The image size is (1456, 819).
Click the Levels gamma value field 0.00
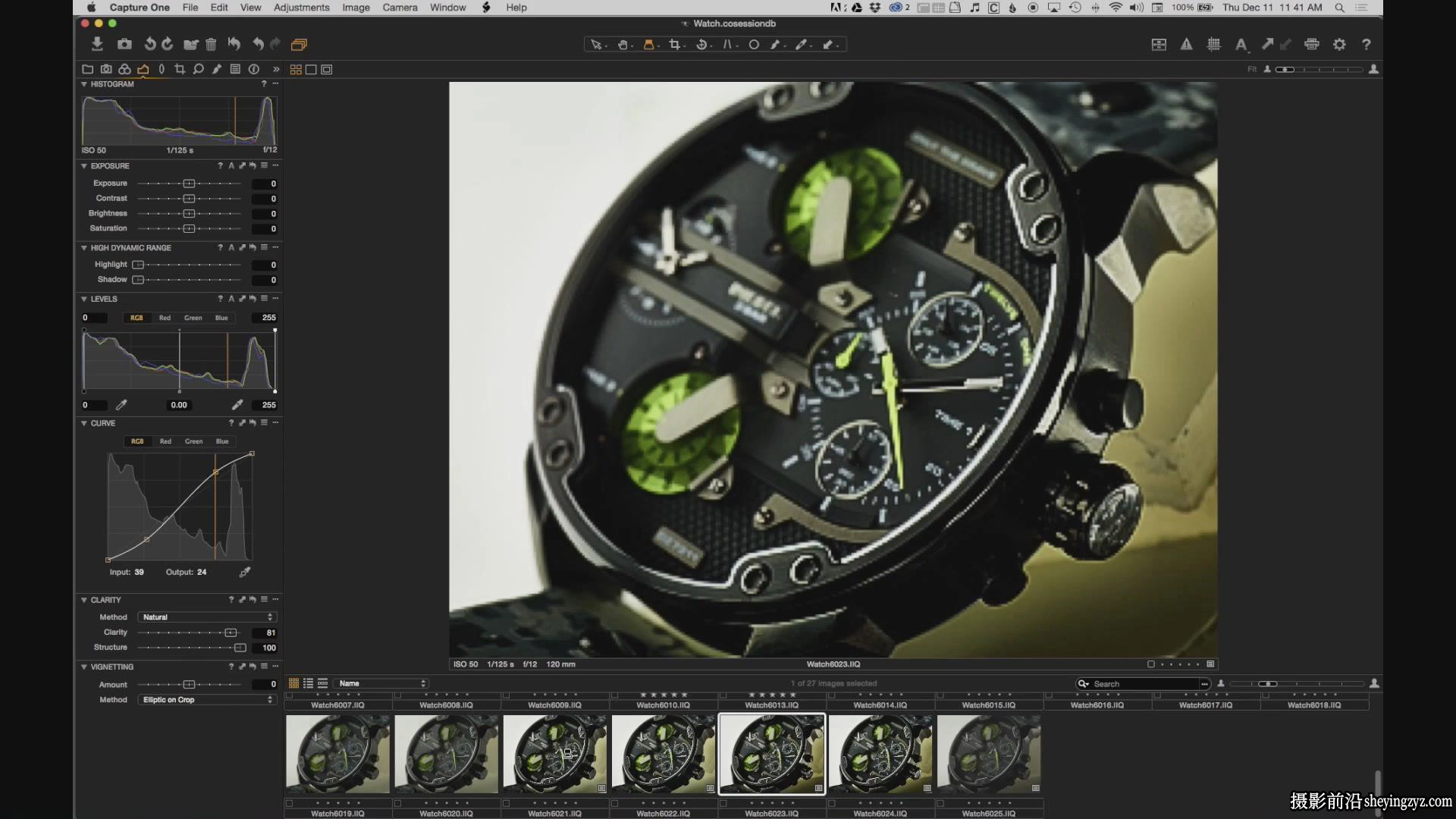179,405
